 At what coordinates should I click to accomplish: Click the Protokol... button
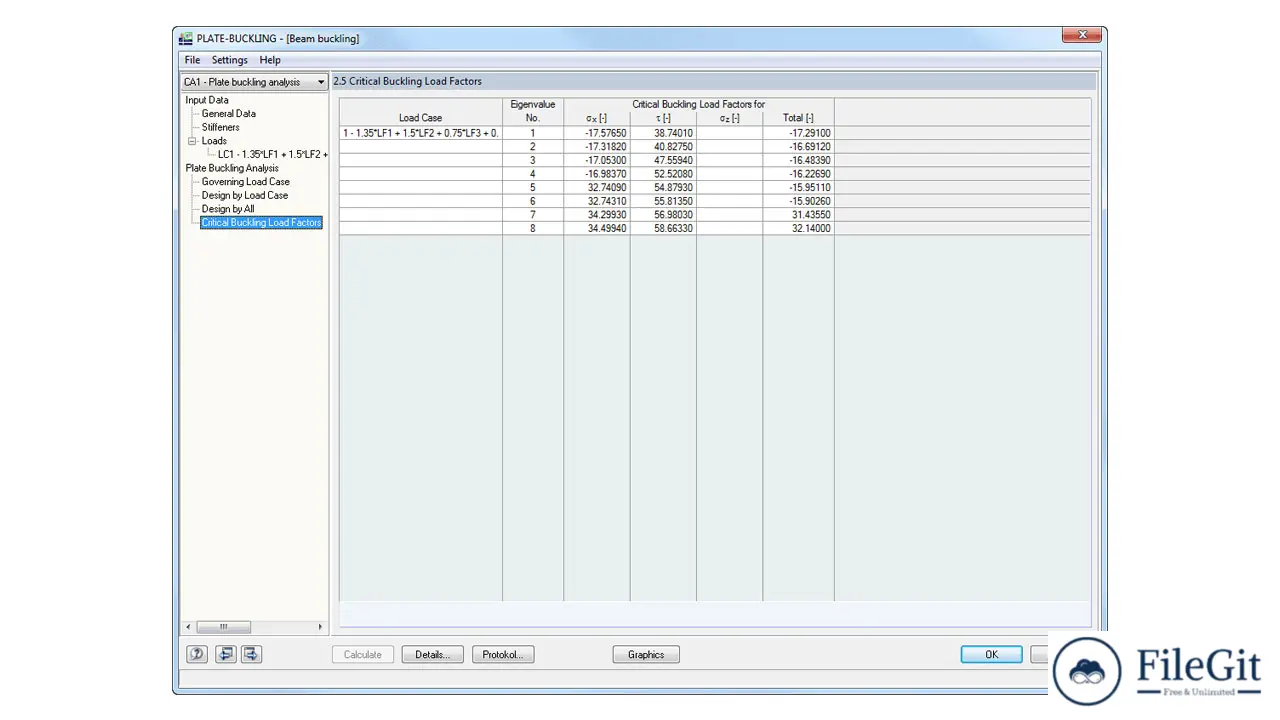click(503, 654)
